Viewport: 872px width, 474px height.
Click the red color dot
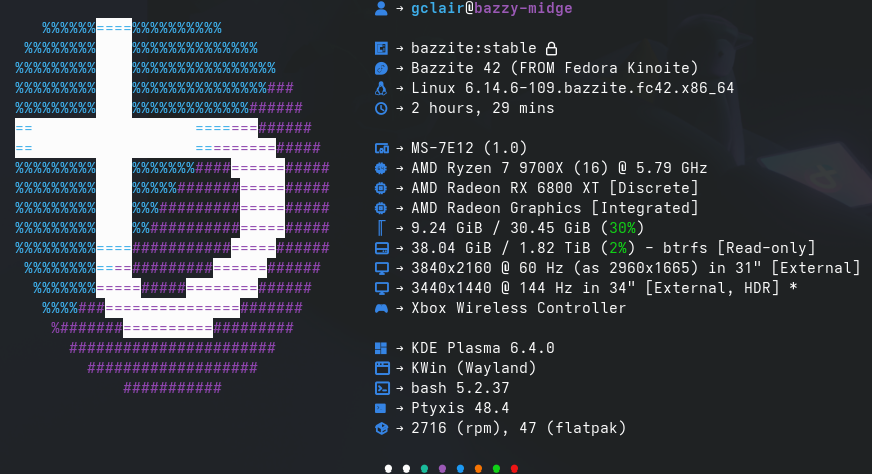[514, 469]
